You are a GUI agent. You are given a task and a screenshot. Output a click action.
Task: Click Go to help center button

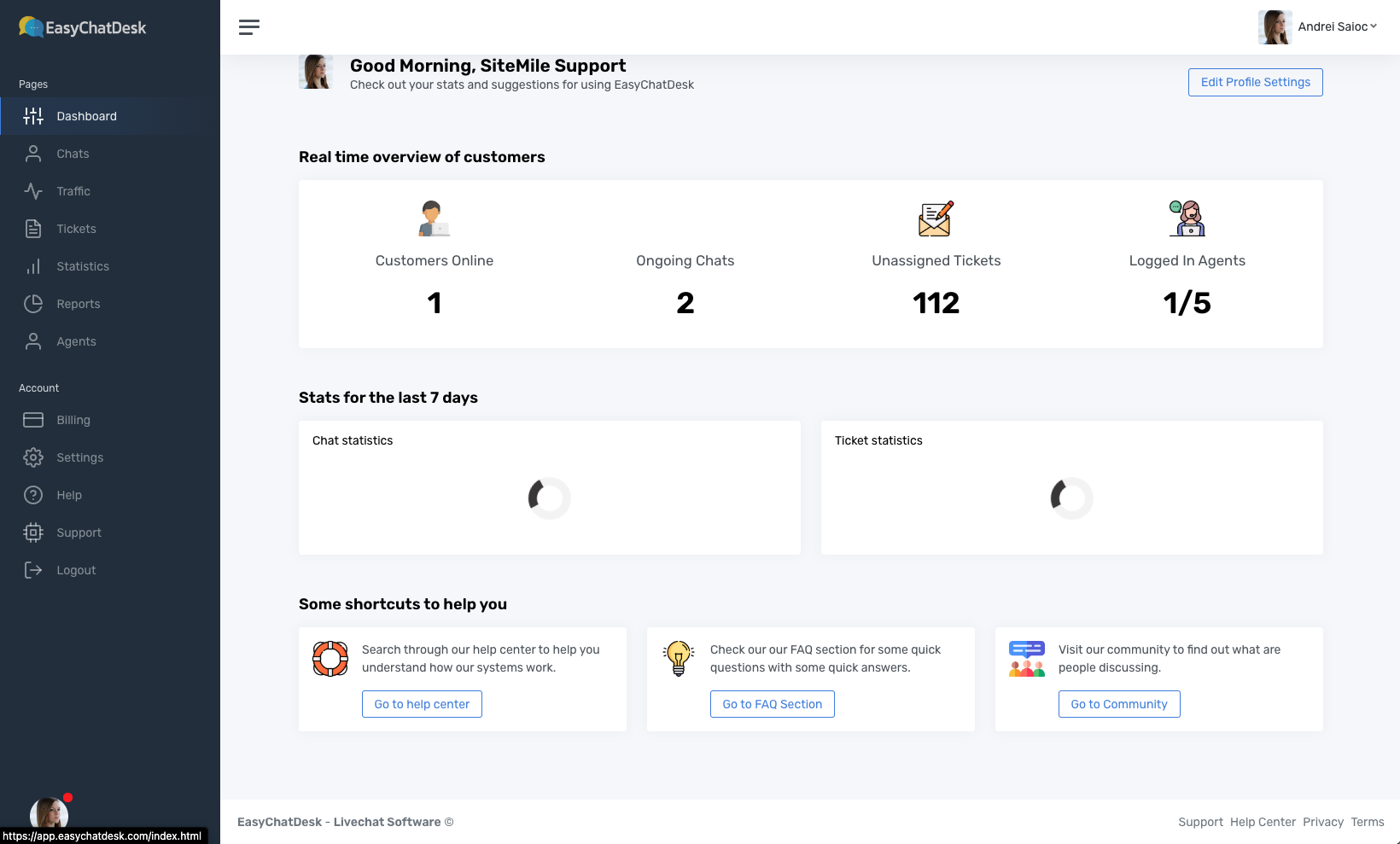[x=422, y=704]
